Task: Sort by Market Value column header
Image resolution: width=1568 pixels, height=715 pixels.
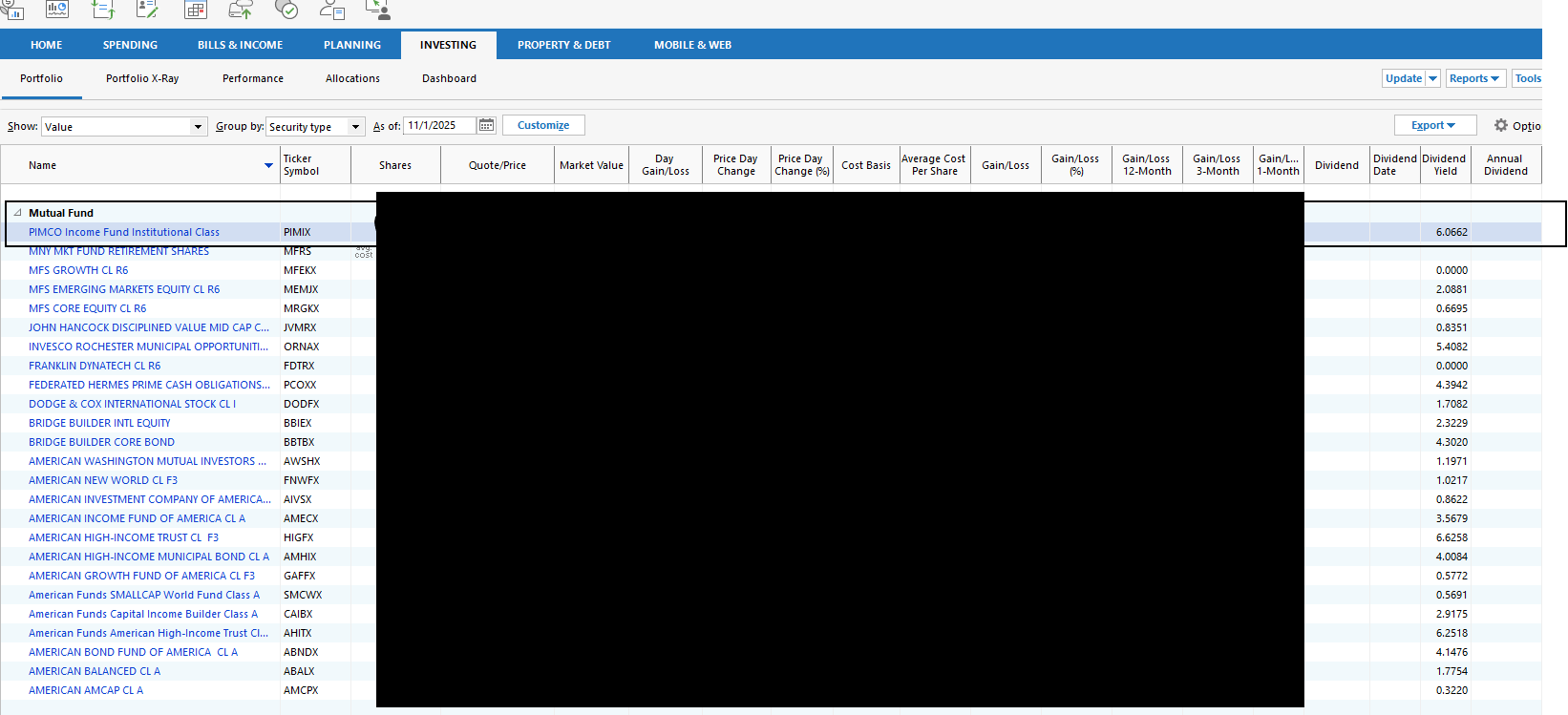Action: [591, 165]
